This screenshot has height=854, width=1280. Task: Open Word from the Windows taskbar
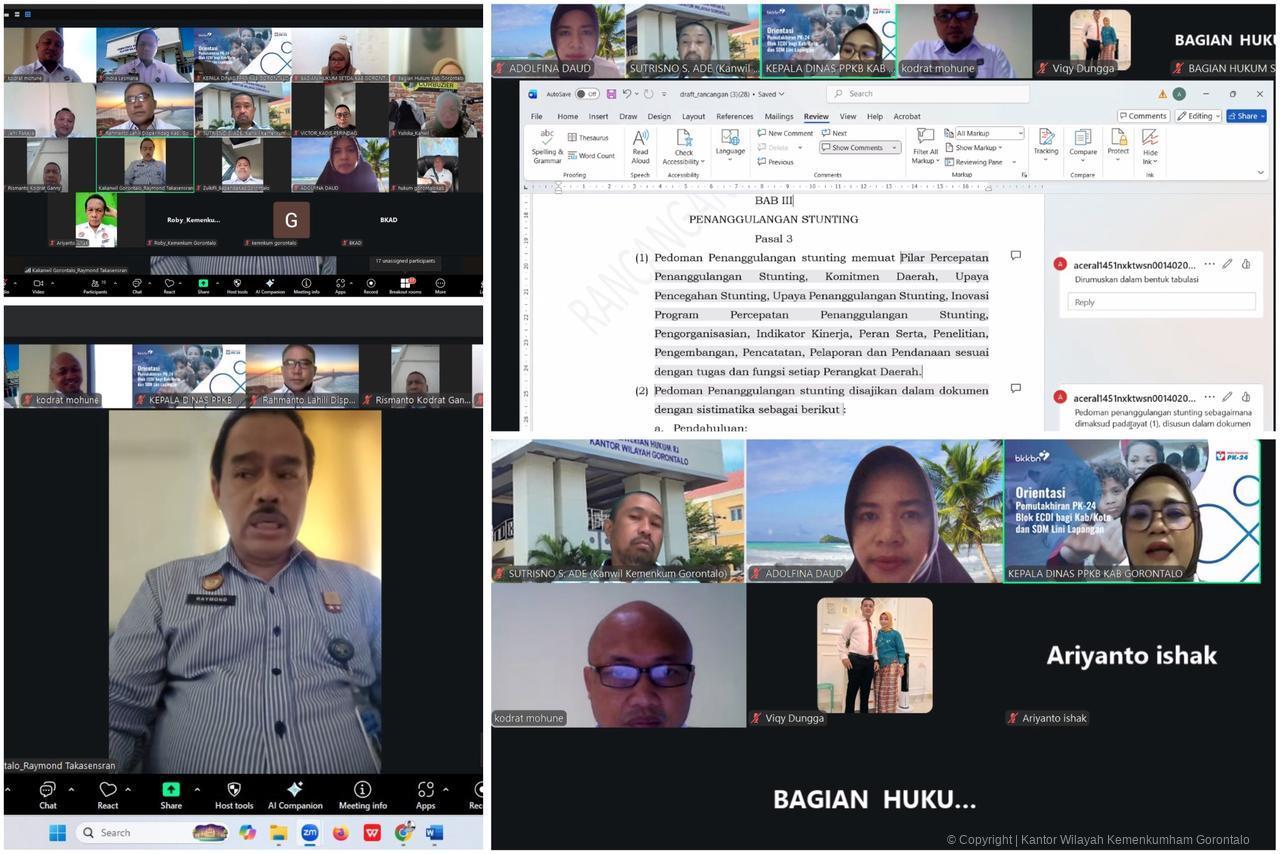click(x=434, y=833)
